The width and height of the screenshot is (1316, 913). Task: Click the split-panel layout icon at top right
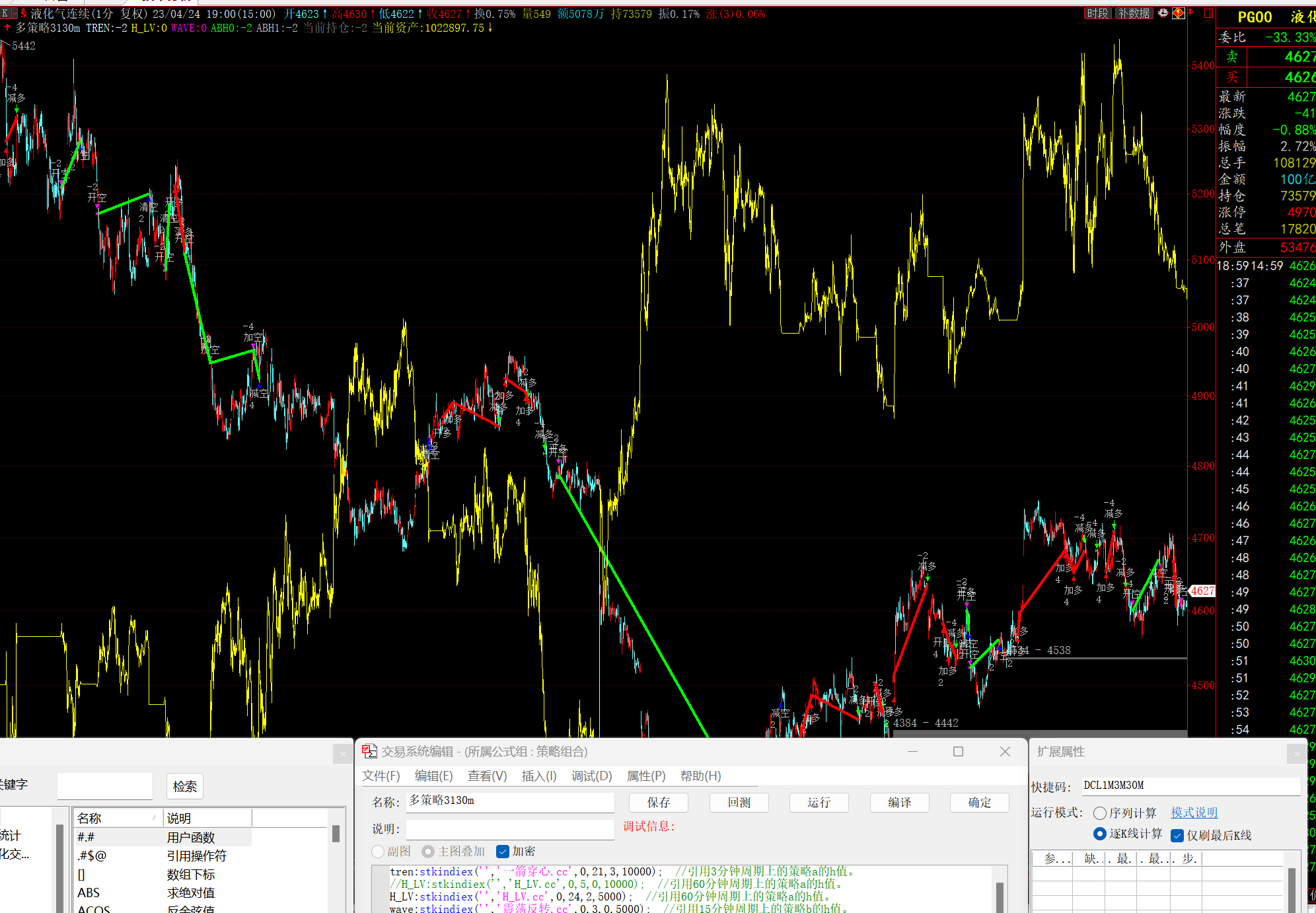pos(1208,13)
